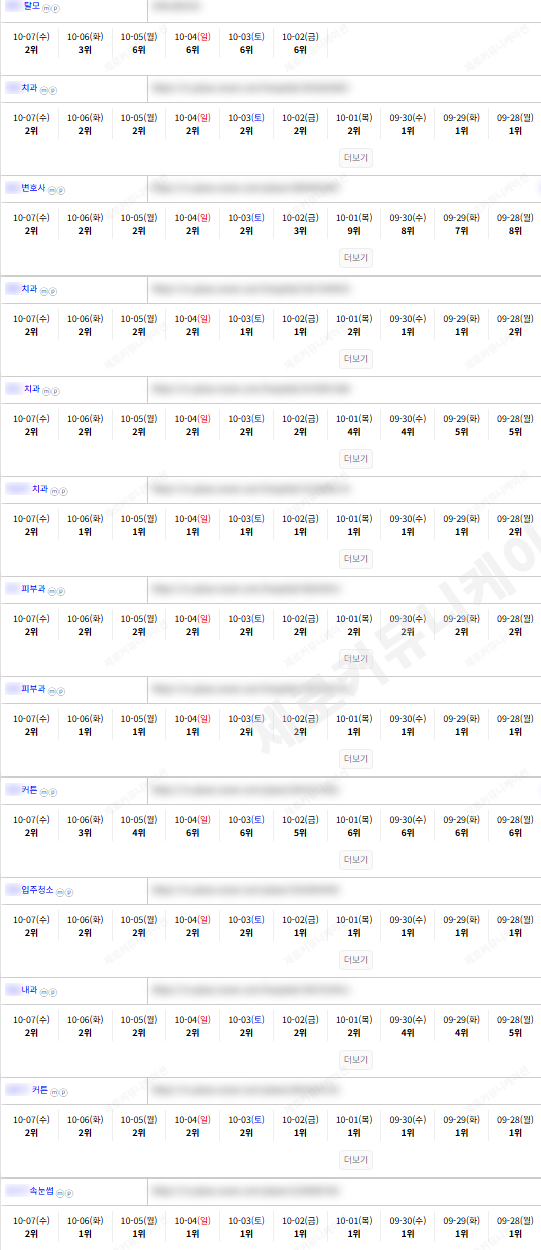541x1250 pixels.
Task: Click 'p' icon of 치과 row ranked 5위 on 09-28
Action: 56,391
